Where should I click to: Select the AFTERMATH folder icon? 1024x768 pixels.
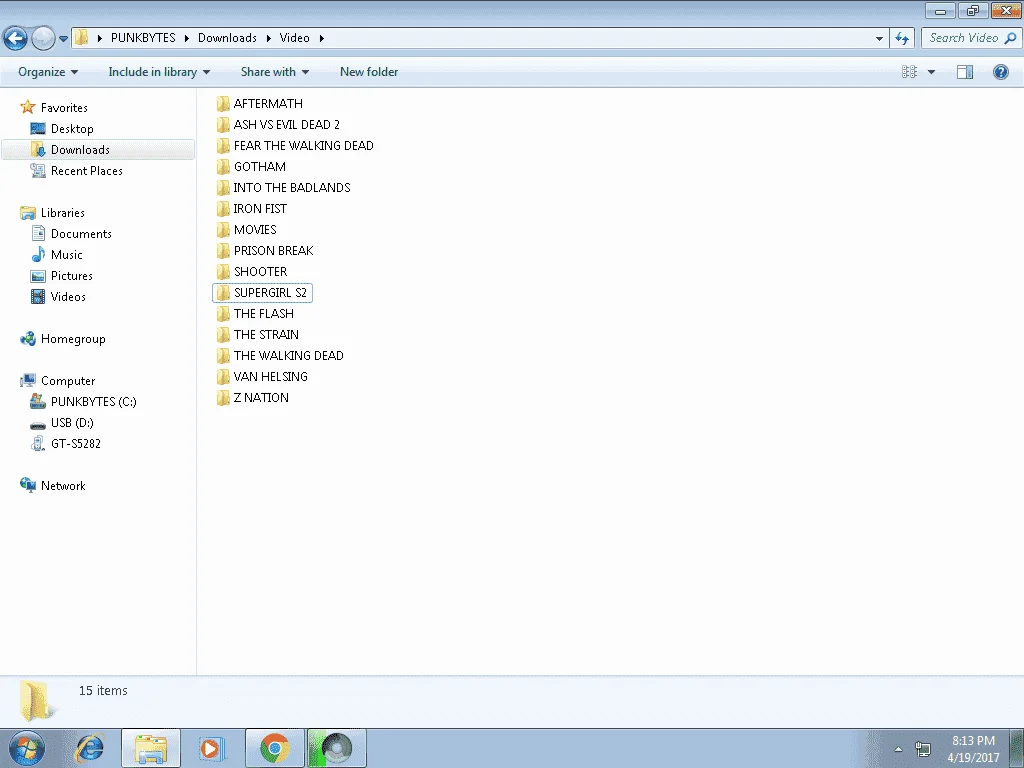(223, 104)
